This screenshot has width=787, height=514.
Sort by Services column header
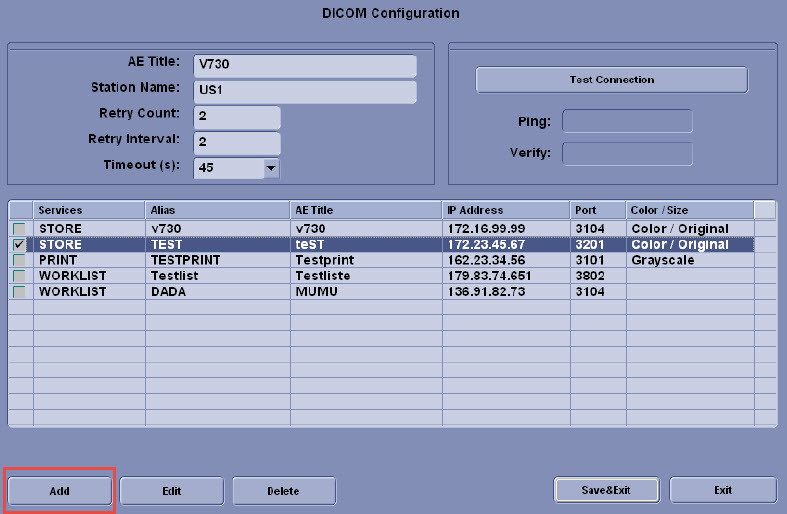(x=89, y=210)
